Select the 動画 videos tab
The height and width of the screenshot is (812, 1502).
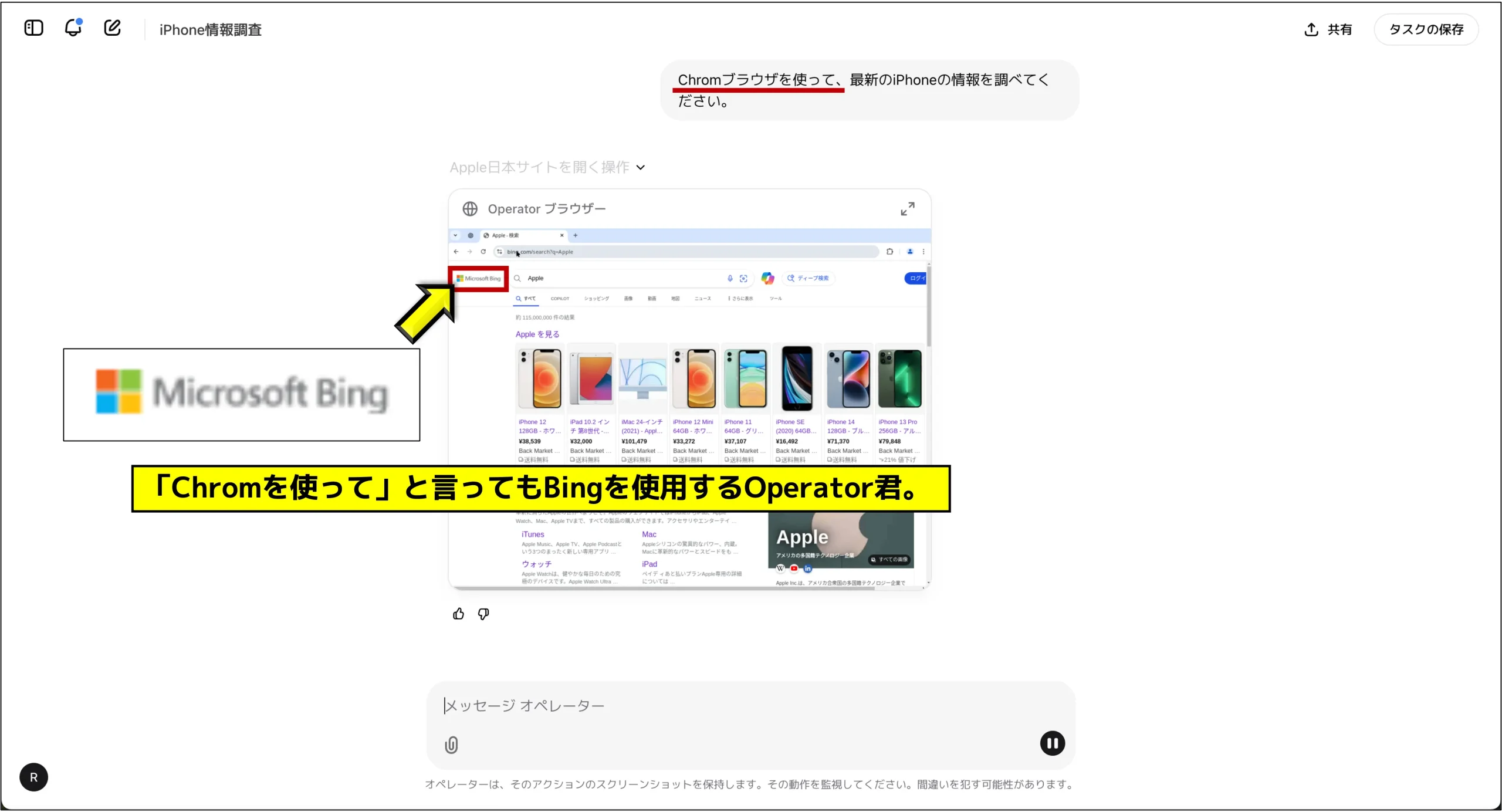pos(652,299)
